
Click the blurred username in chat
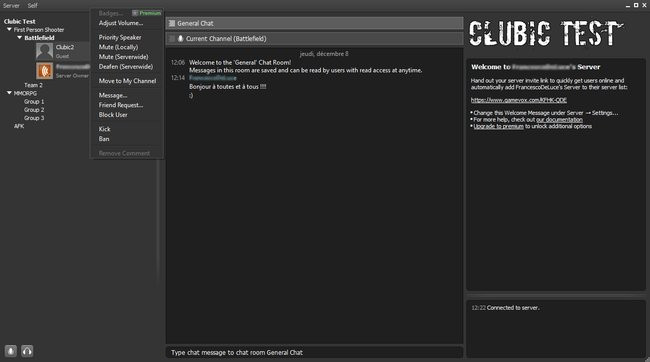click(x=213, y=78)
